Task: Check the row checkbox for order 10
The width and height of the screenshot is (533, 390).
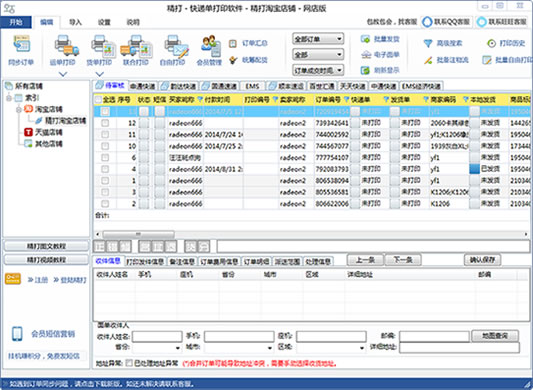Action: pyautogui.click(x=105, y=146)
